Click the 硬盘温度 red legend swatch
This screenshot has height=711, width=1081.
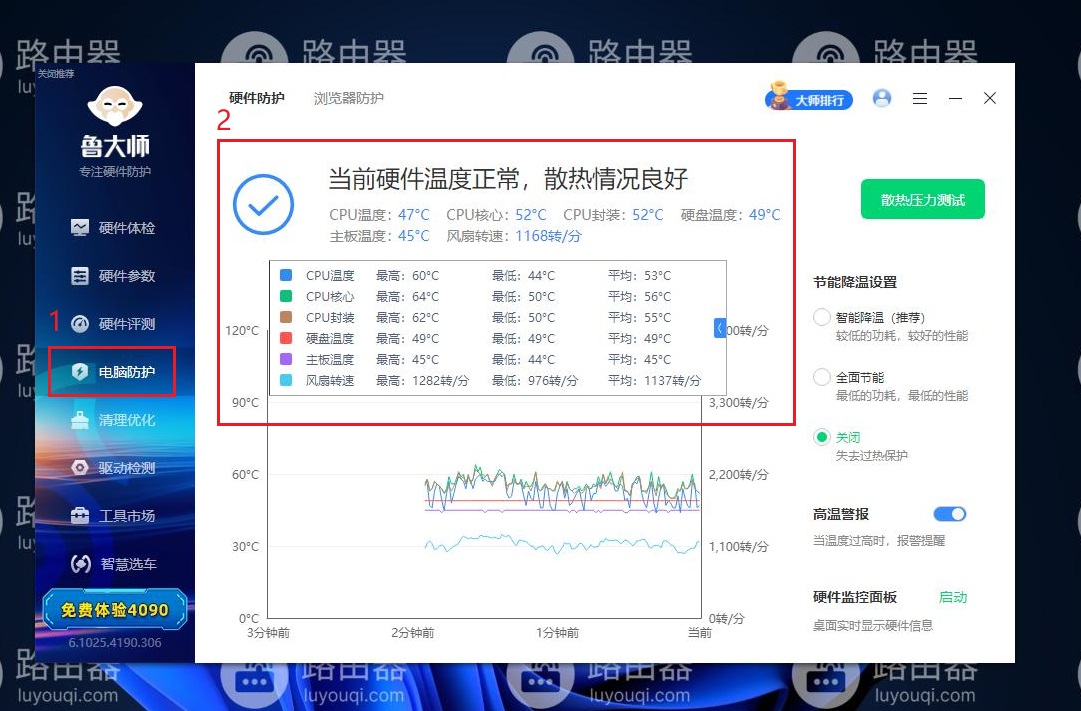point(286,338)
